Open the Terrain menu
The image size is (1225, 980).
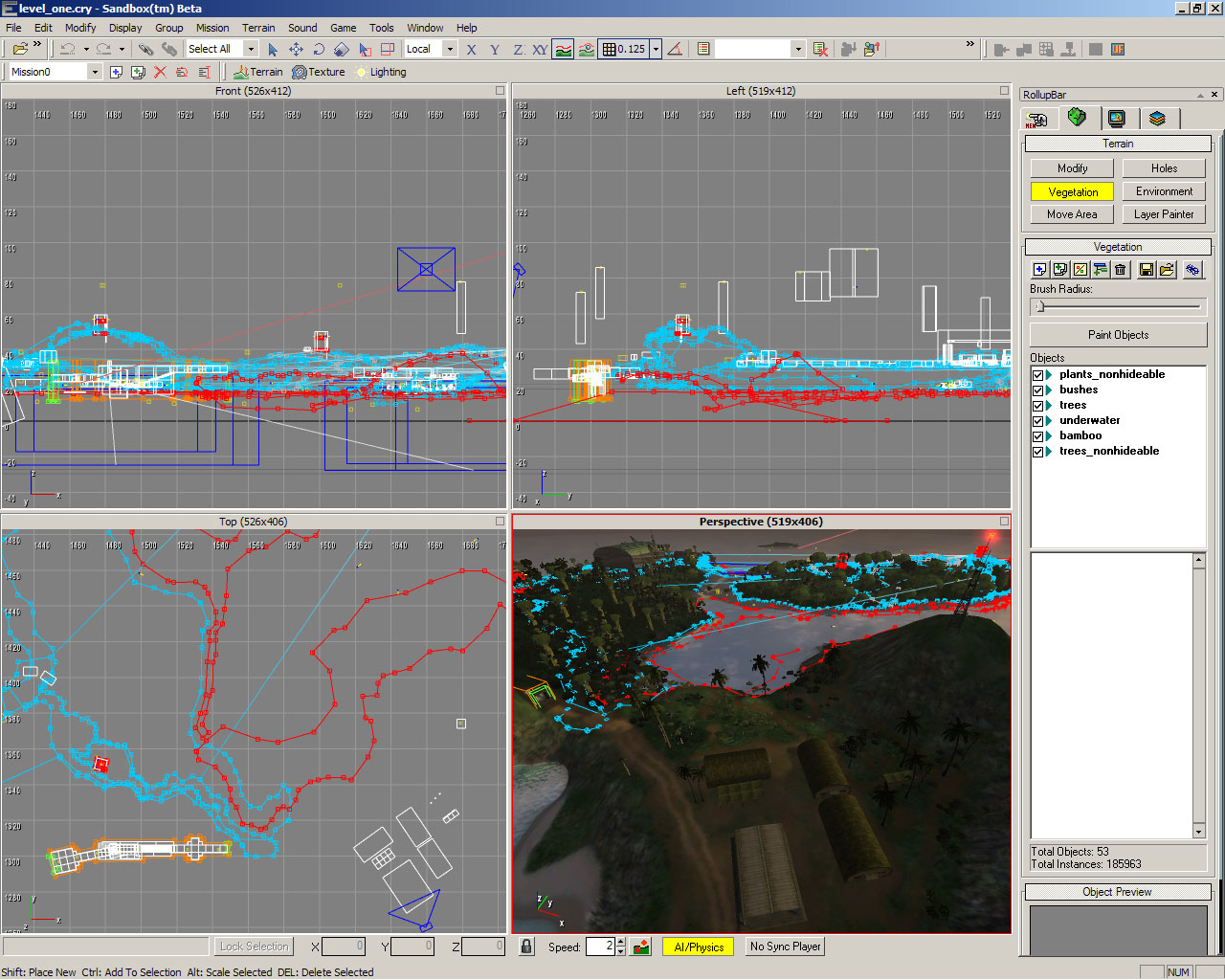258,28
